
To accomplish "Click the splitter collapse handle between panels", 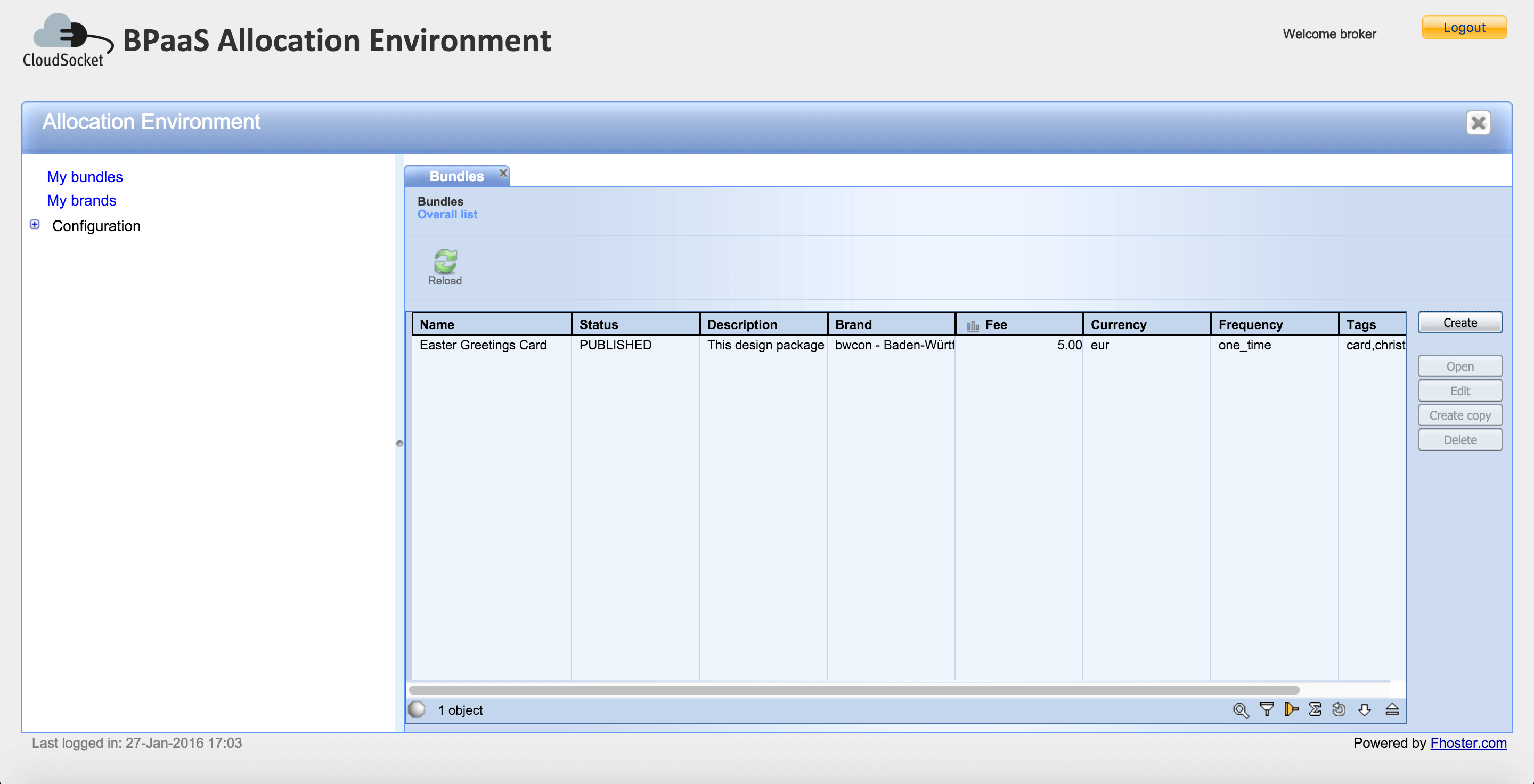I will [399, 443].
